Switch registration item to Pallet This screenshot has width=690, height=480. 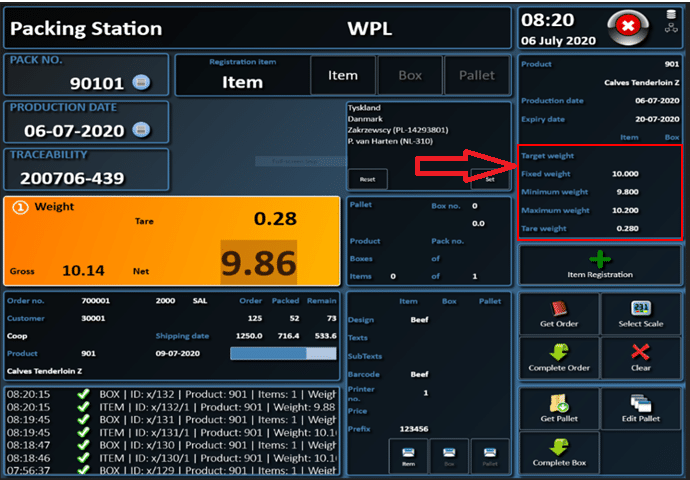pyautogui.click(x=476, y=75)
